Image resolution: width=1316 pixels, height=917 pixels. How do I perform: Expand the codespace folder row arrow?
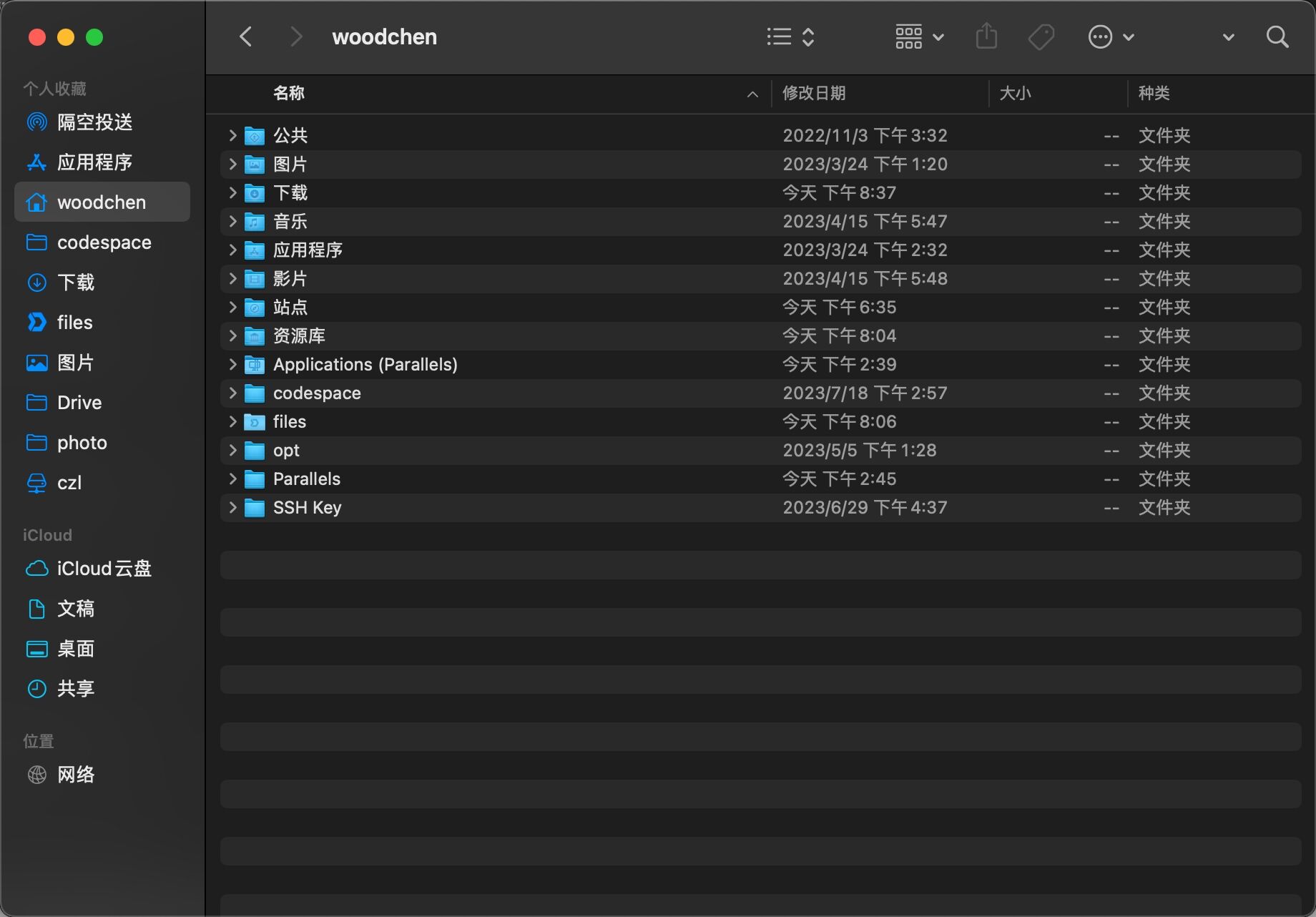click(x=232, y=393)
